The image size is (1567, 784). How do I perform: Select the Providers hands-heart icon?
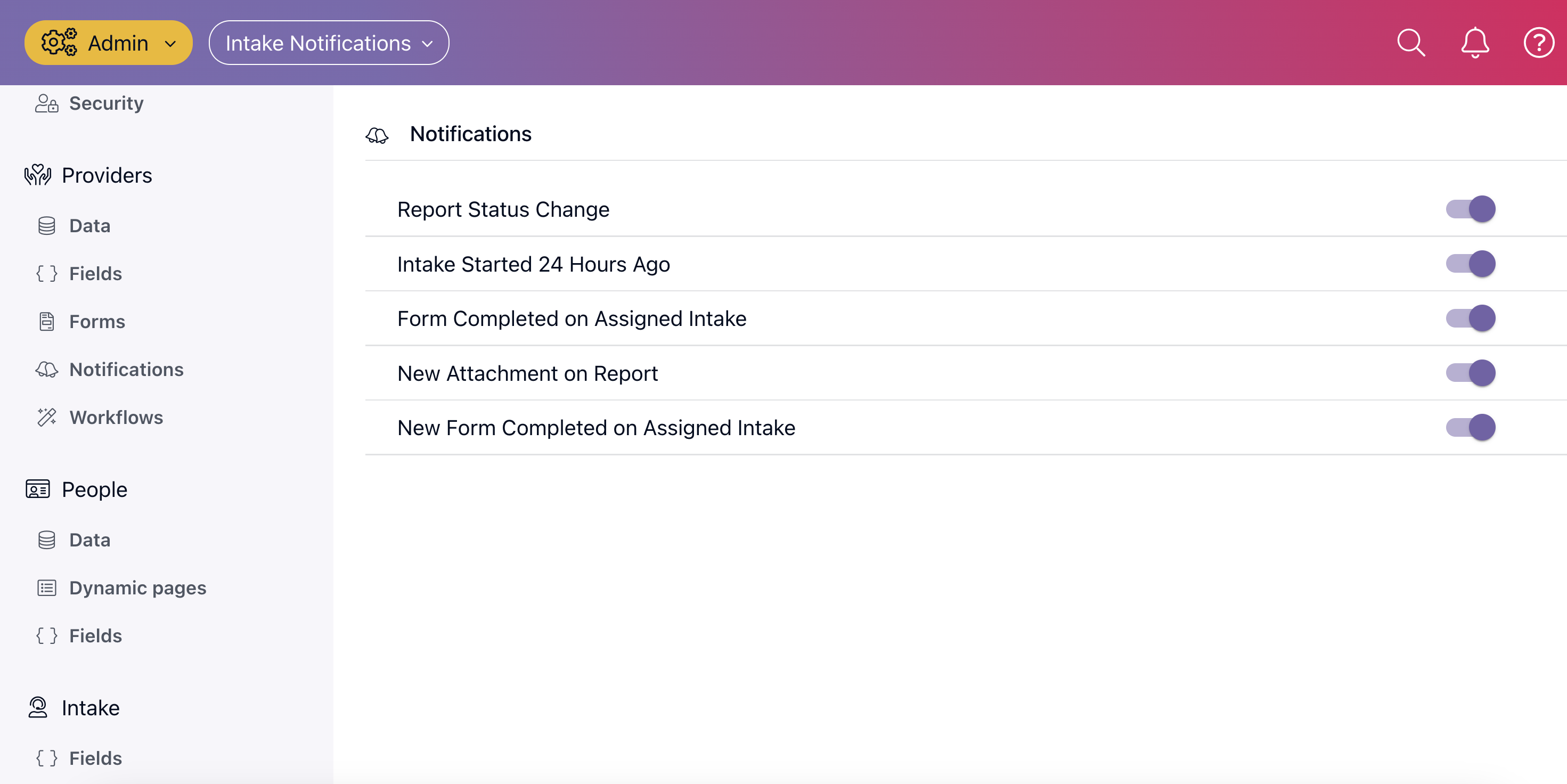(37, 175)
